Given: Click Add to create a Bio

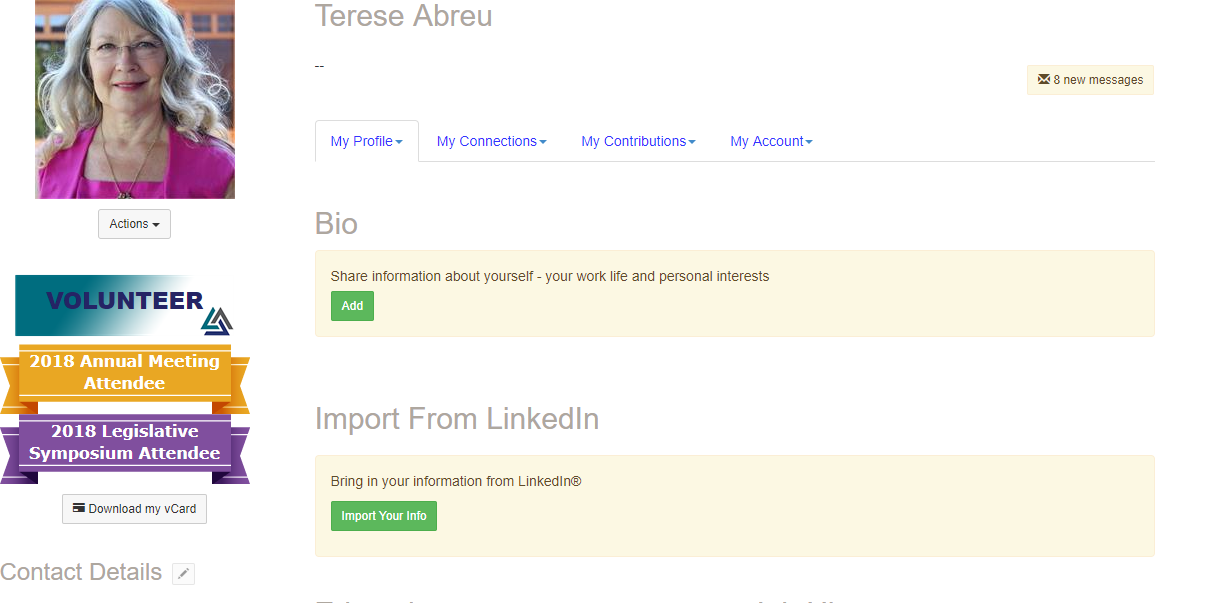Looking at the screenshot, I should click(352, 305).
